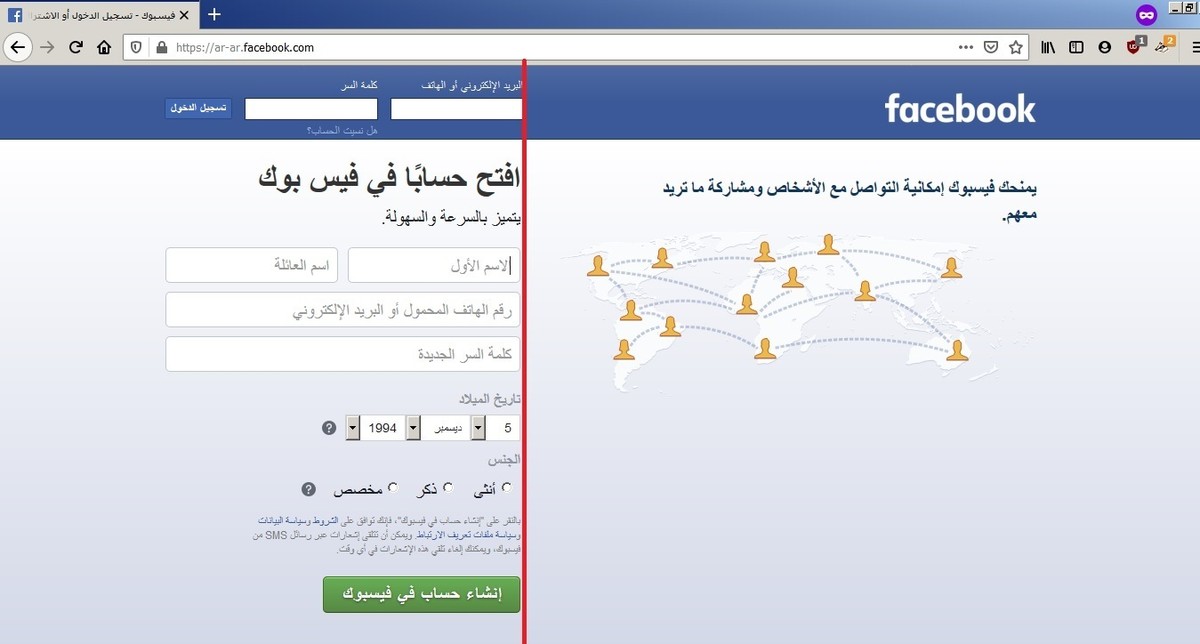Screen dimensions: 1200x644
Task: Click the اسم العائلة input field
Action: (252, 265)
